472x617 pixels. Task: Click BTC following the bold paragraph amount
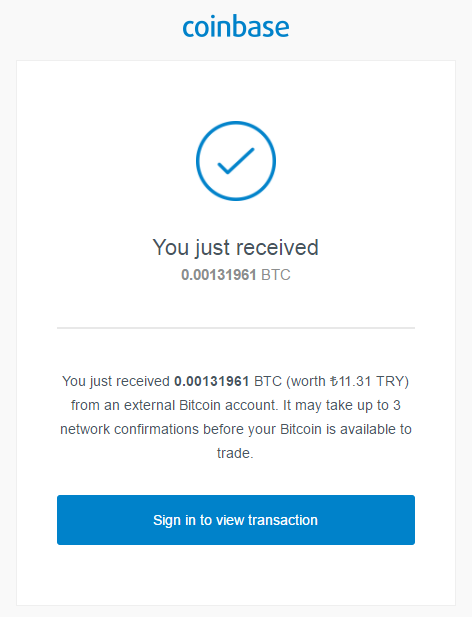tap(268, 381)
